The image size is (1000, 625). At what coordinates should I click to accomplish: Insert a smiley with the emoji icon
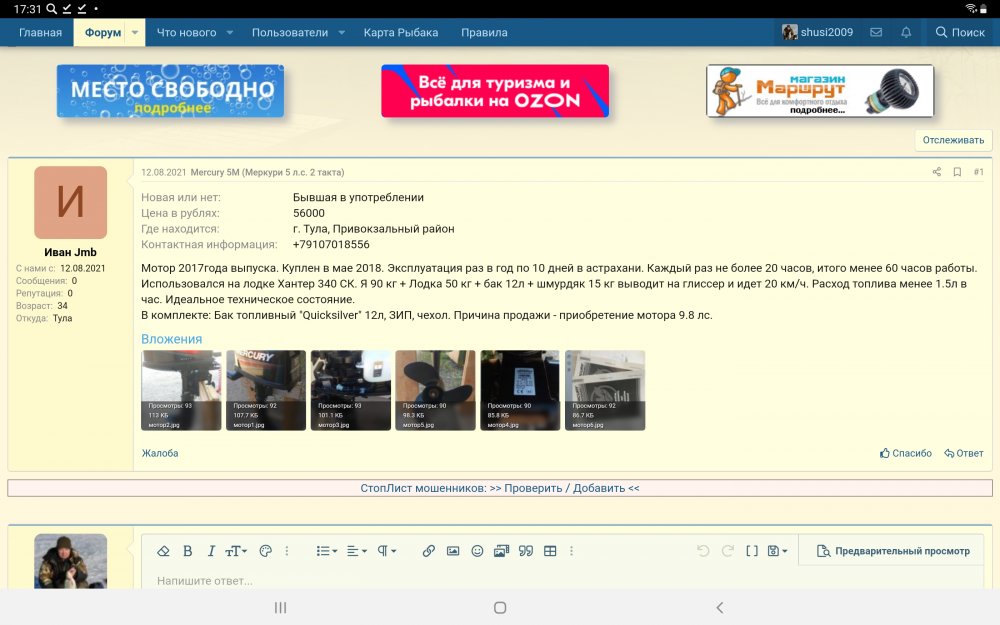(x=477, y=551)
